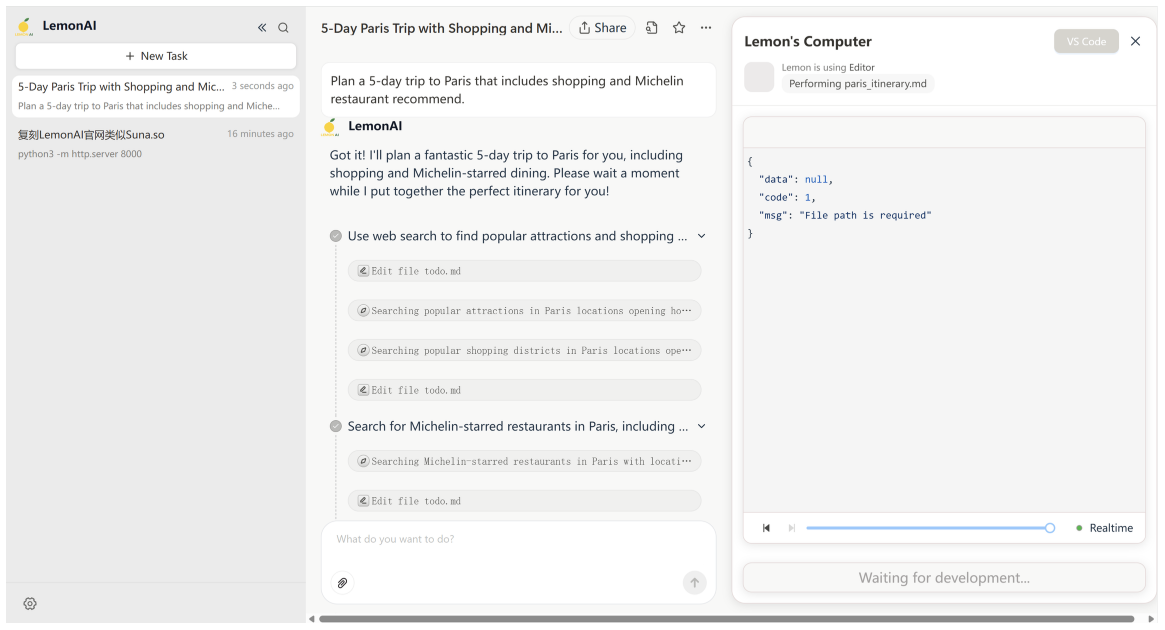The height and width of the screenshot is (630, 1165).
Task: Open 'Searching popular attractions in Paris' action
Action: point(525,311)
